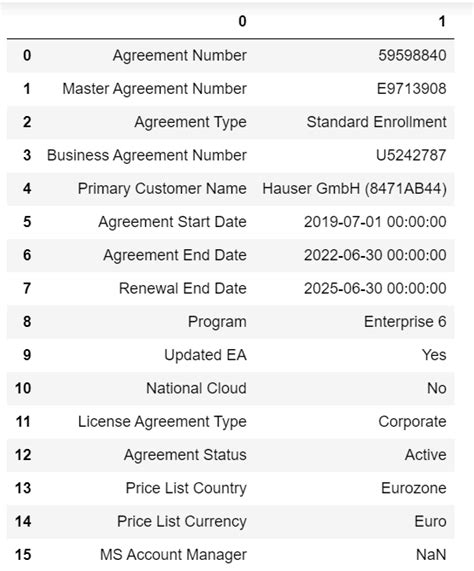Click the Agreement Number value 59598840
Screen dimensions: 474x571
pos(412,56)
